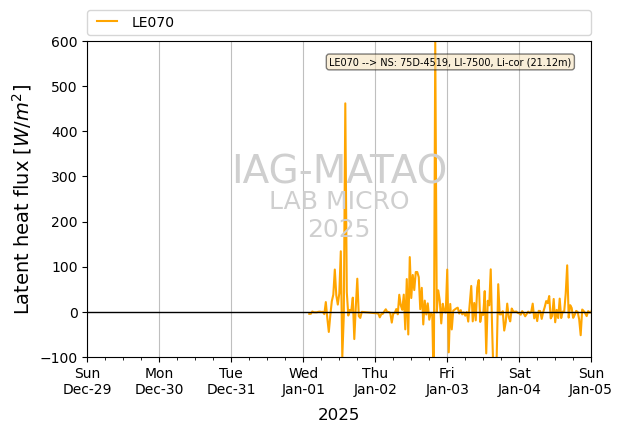The width and height of the screenshot is (623, 433).
Task: Click the 200 y-axis tick label
Action: coord(64,222)
